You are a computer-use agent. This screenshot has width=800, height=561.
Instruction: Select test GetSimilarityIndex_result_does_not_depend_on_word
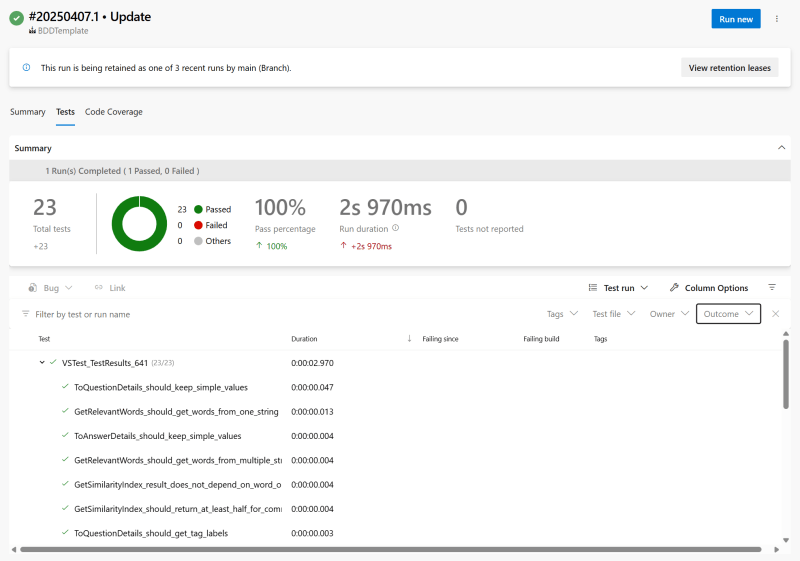coord(178,484)
